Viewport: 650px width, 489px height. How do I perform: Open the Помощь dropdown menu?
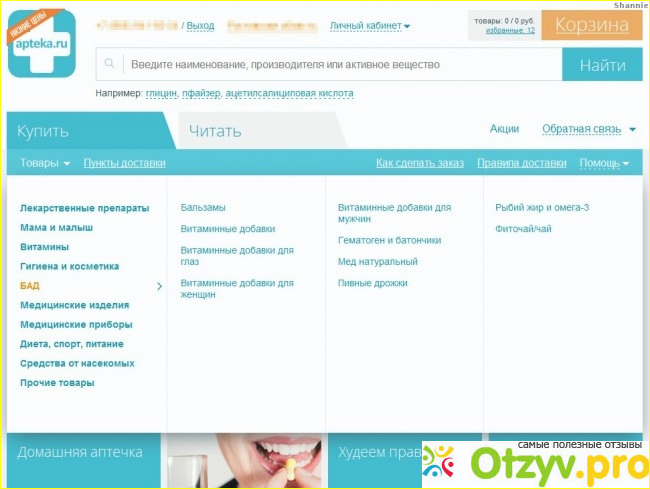pyautogui.click(x=605, y=163)
